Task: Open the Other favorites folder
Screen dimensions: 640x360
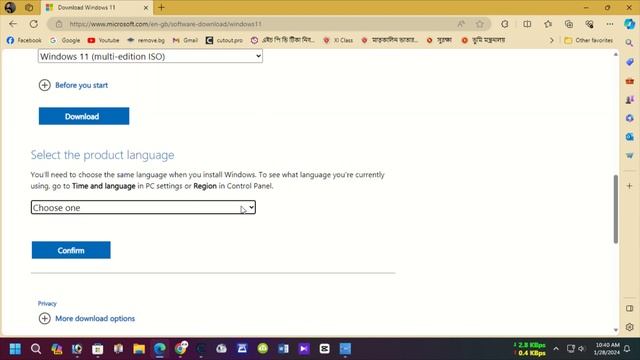Action: point(589,40)
